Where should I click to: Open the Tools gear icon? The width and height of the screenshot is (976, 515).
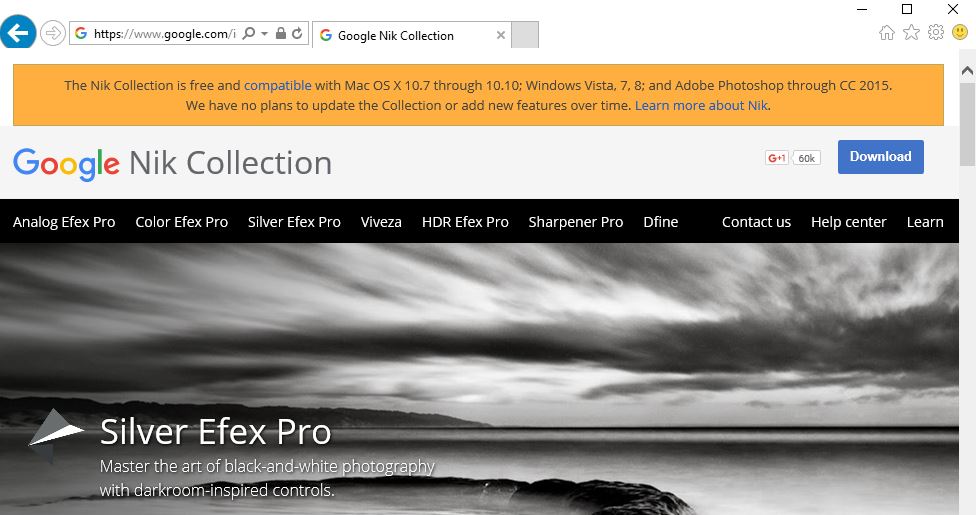(x=936, y=32)
